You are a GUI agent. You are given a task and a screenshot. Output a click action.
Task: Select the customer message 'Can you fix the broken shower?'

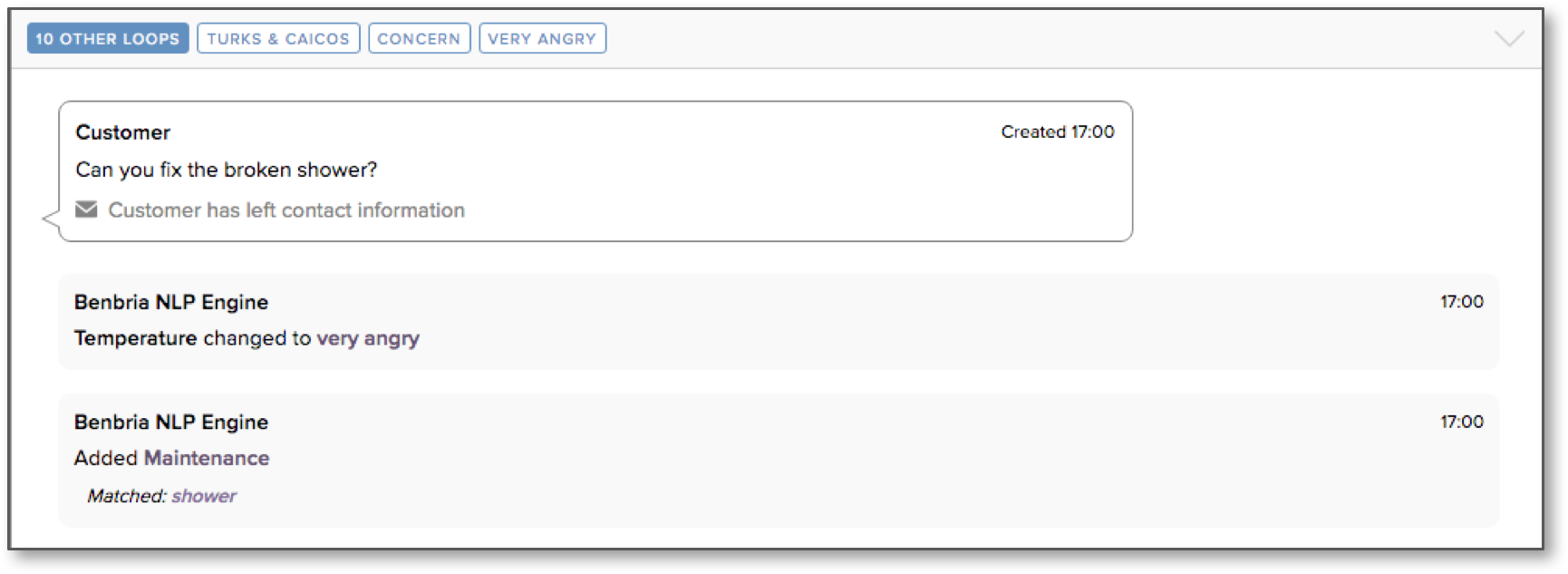[227, 170]
